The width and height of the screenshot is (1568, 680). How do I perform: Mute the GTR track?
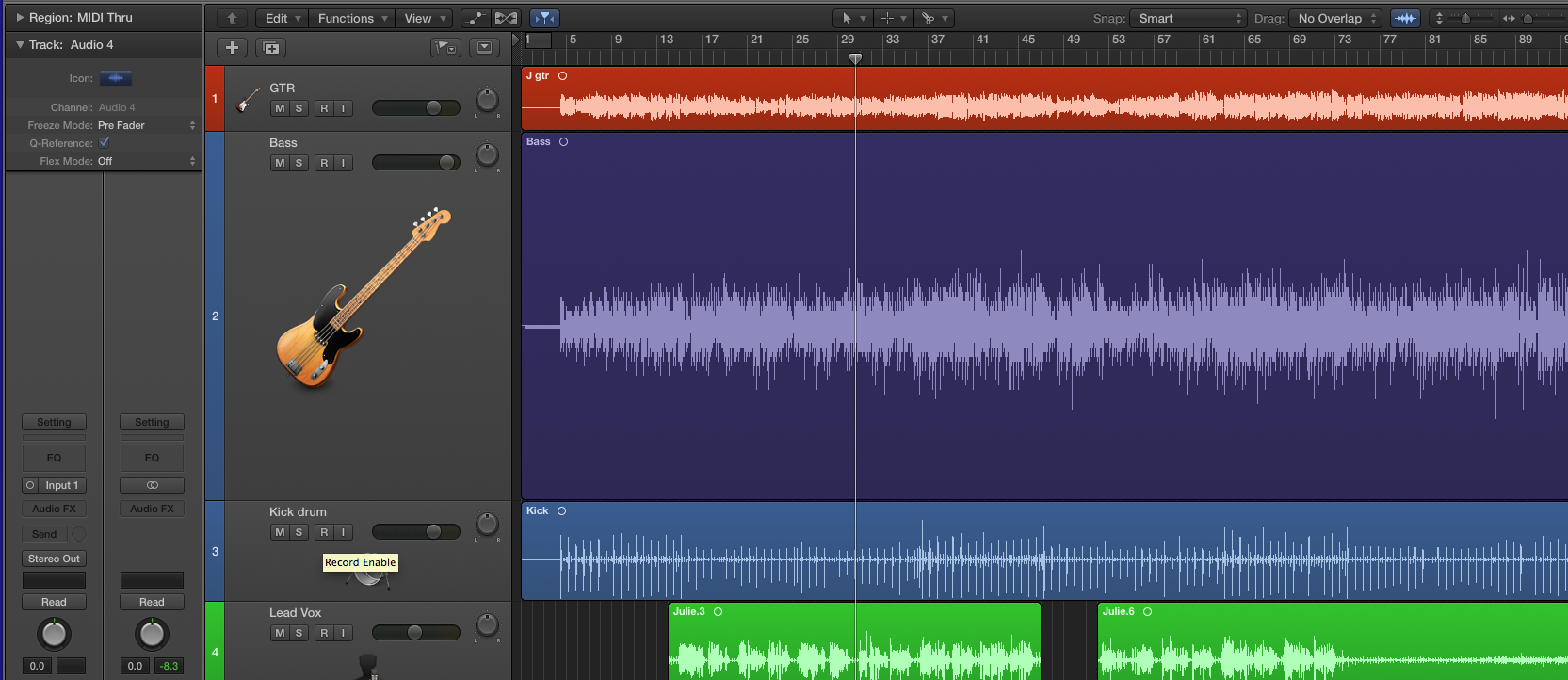coord(280,108)
